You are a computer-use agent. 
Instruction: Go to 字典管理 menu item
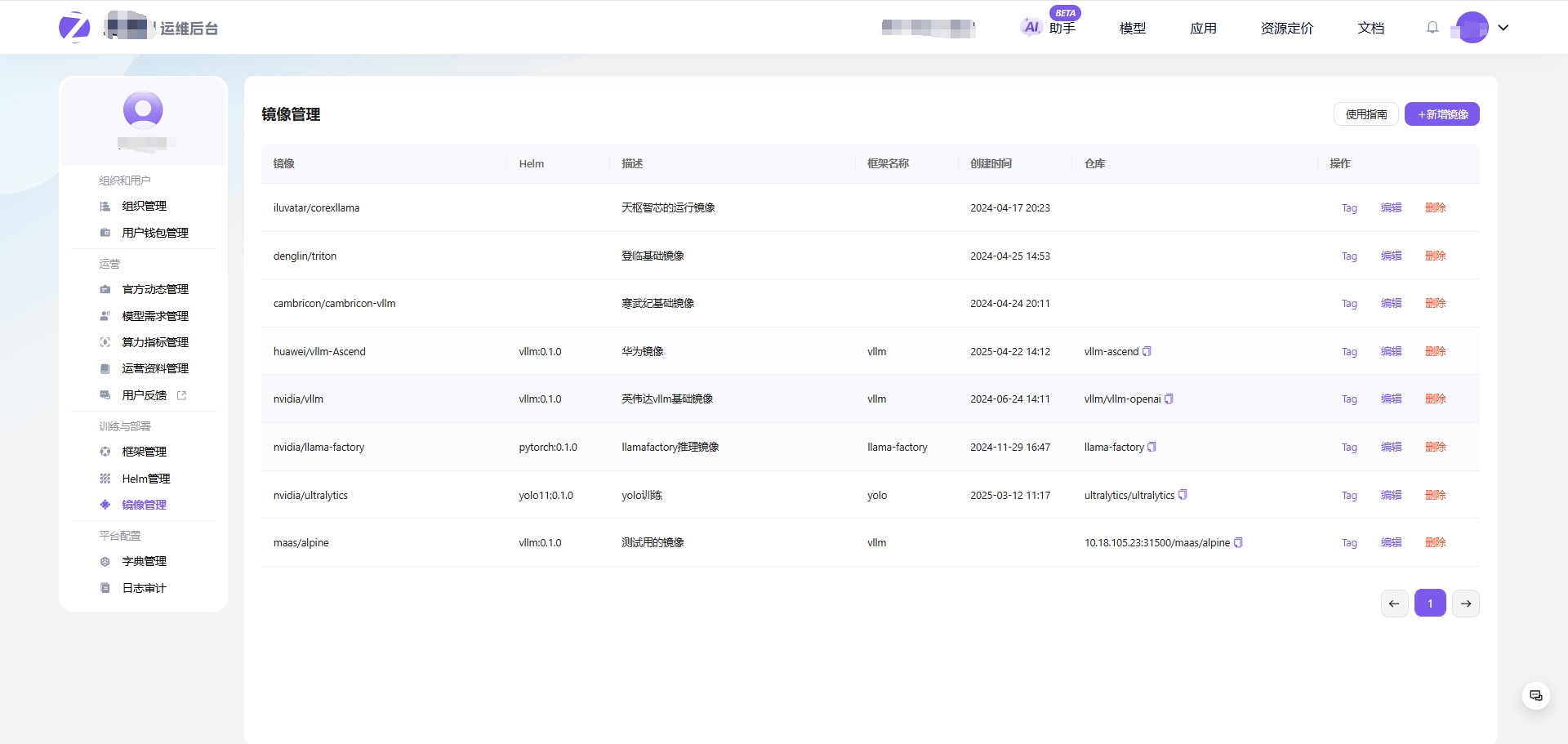point(144,562)
